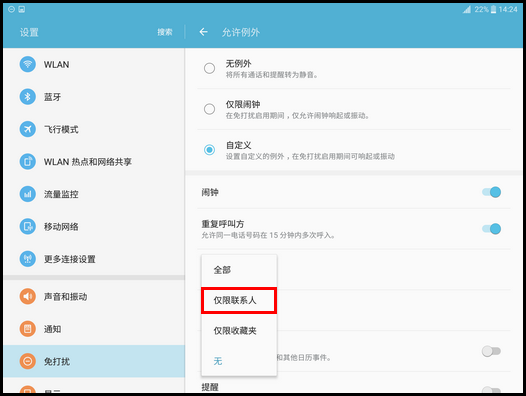Tap the WLAN wifi icon
This screenshot has height=396, width=526.
(x=28, y=64)
